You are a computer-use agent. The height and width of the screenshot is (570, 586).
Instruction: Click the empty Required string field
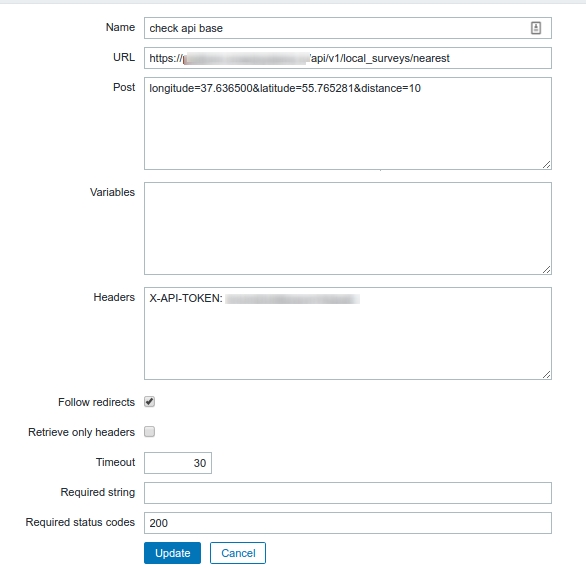pos(348,493)
